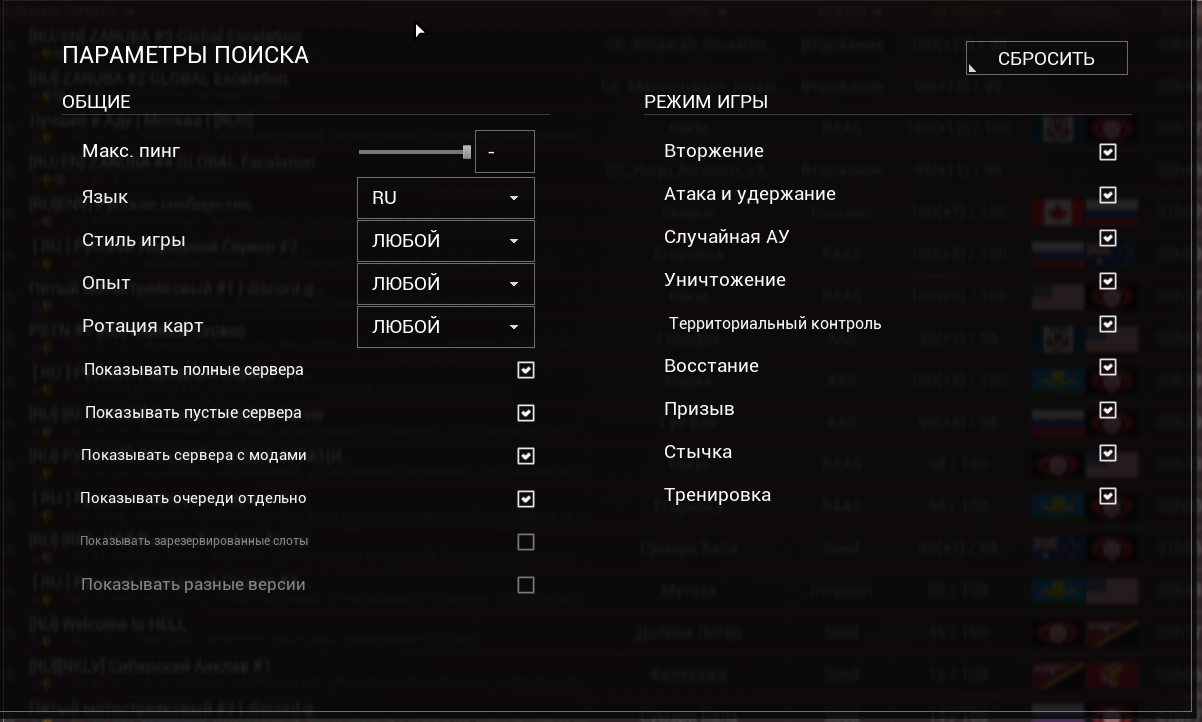Uncheck Уничтожение game mode
This screenshot has height=722, width=1202.
(1108, 281)
